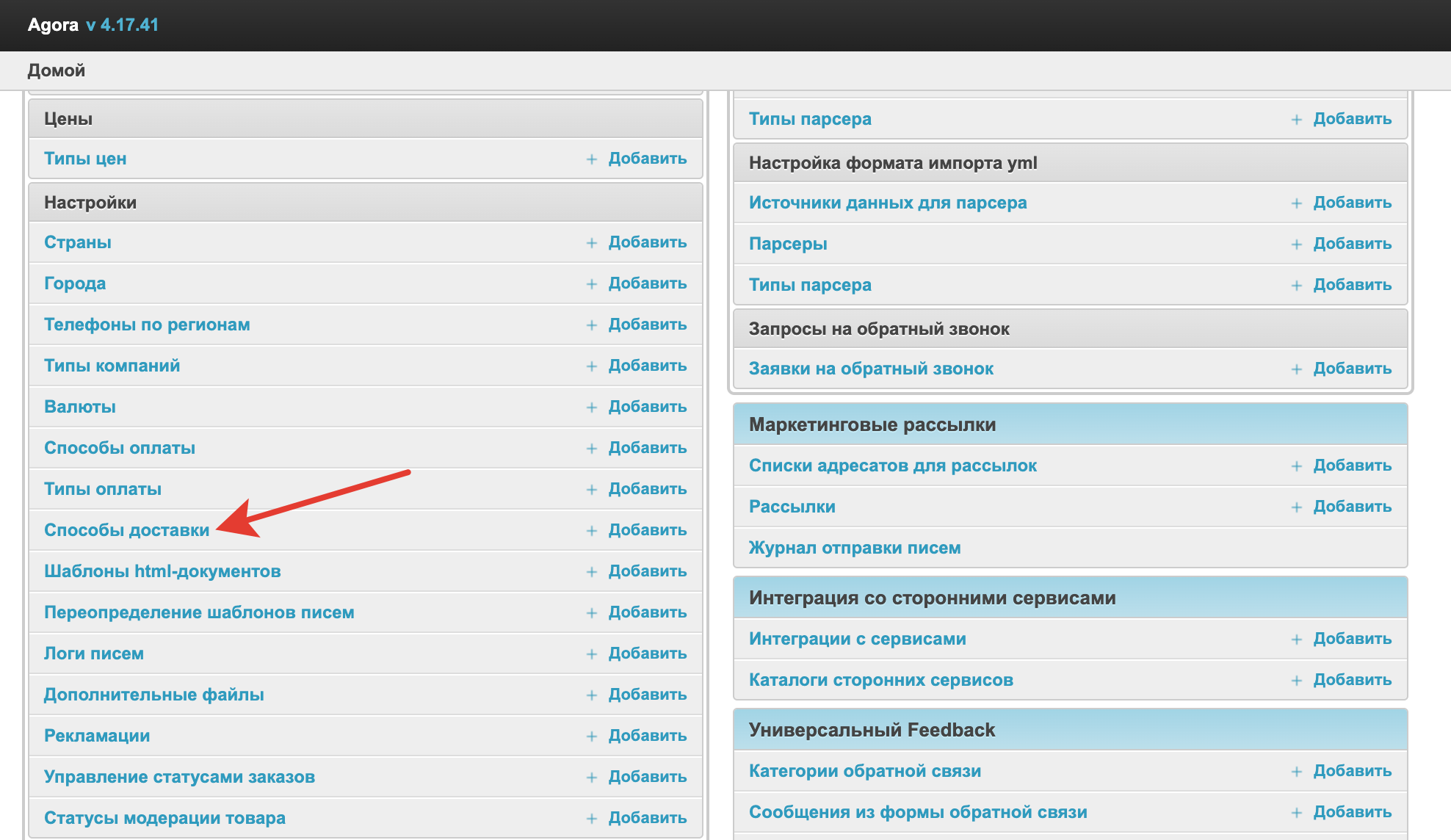Click plus icon in Рекламации row

coord(592,736)
